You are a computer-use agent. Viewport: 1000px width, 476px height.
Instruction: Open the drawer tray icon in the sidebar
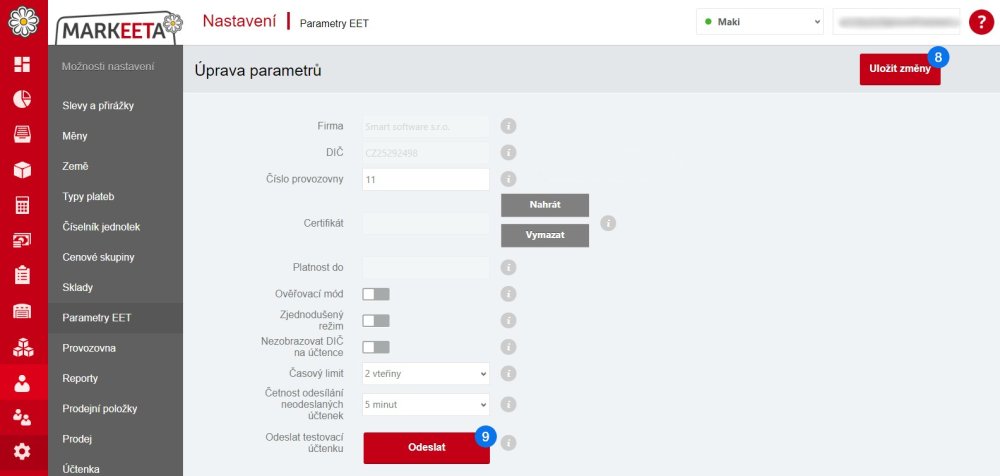click(22, 134)
